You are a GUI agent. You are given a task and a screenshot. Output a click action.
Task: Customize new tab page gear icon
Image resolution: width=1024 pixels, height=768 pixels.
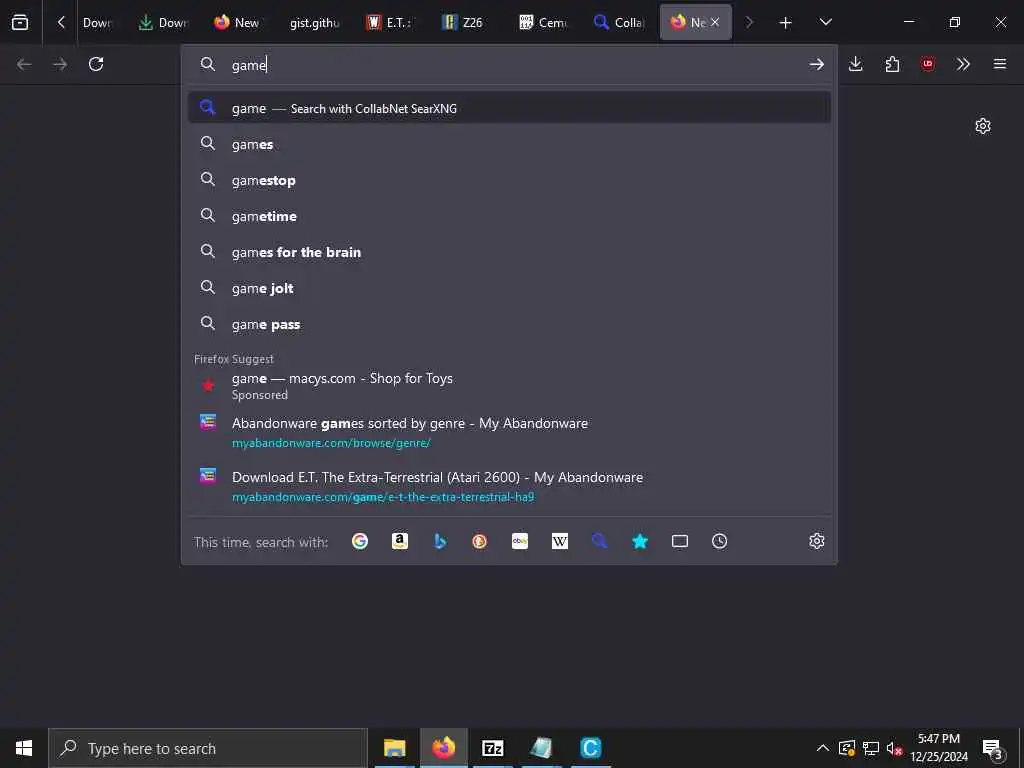(983, 126)
